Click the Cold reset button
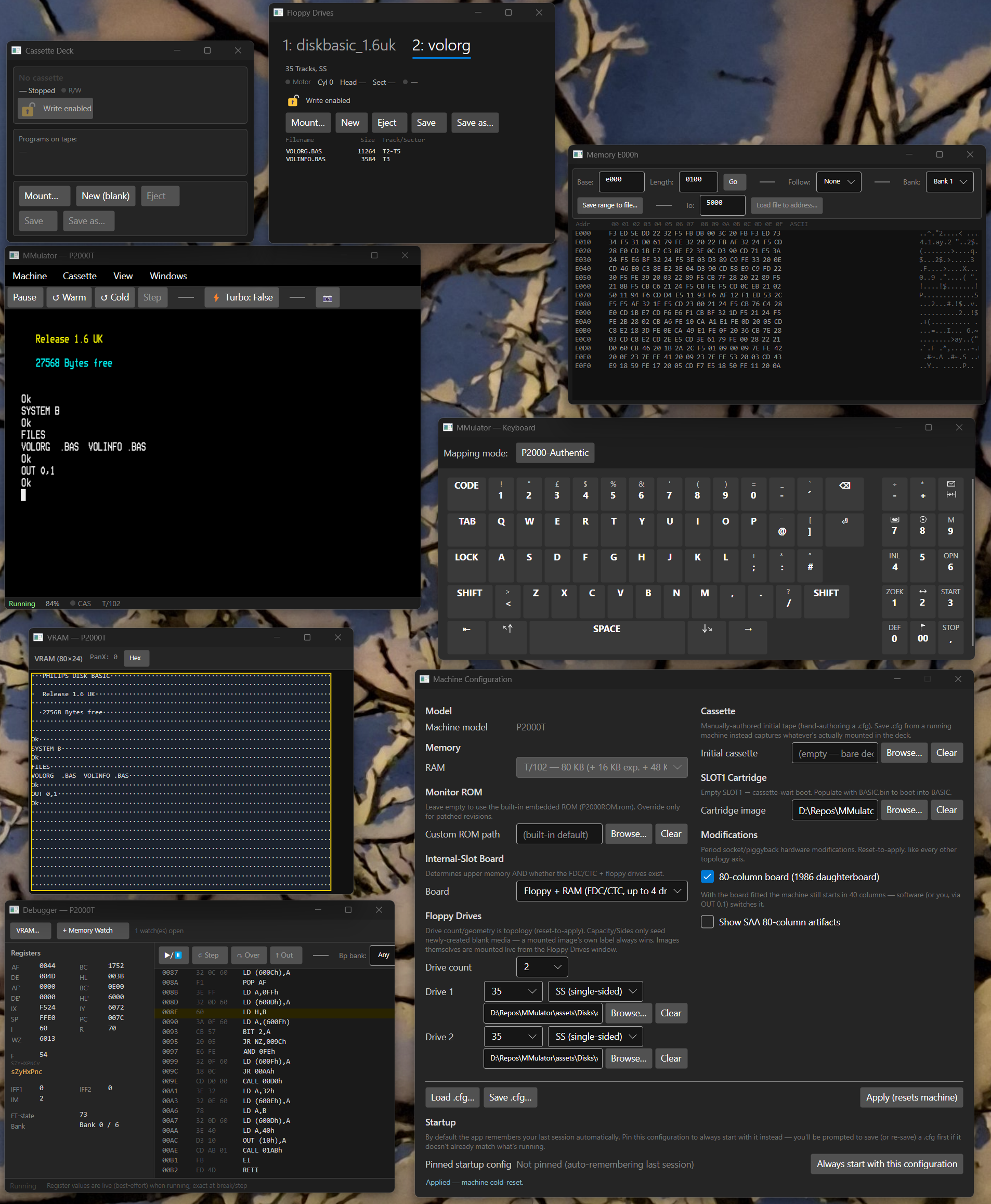This screenshot has width=991, height=1204. tap(115, 297)
